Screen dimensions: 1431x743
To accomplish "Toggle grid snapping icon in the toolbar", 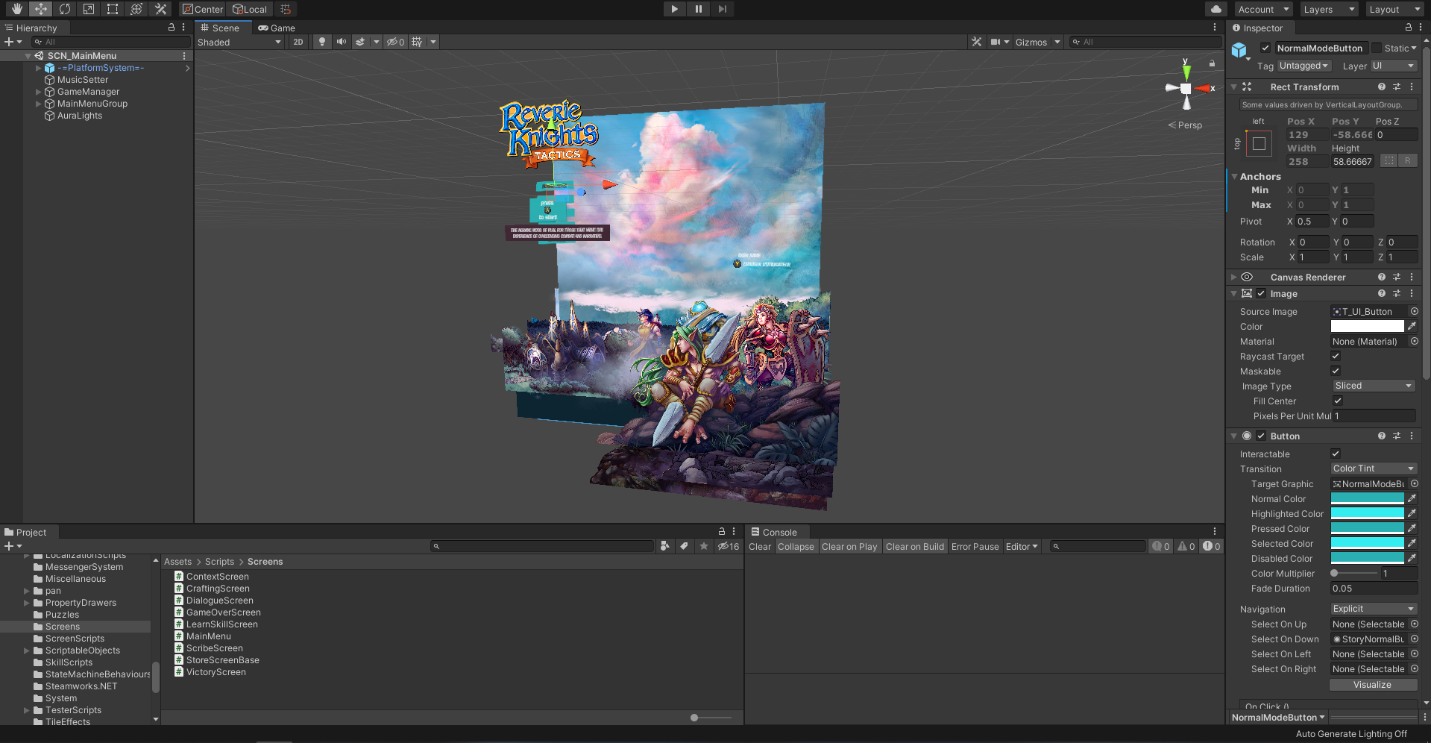I will click(285, 9).
